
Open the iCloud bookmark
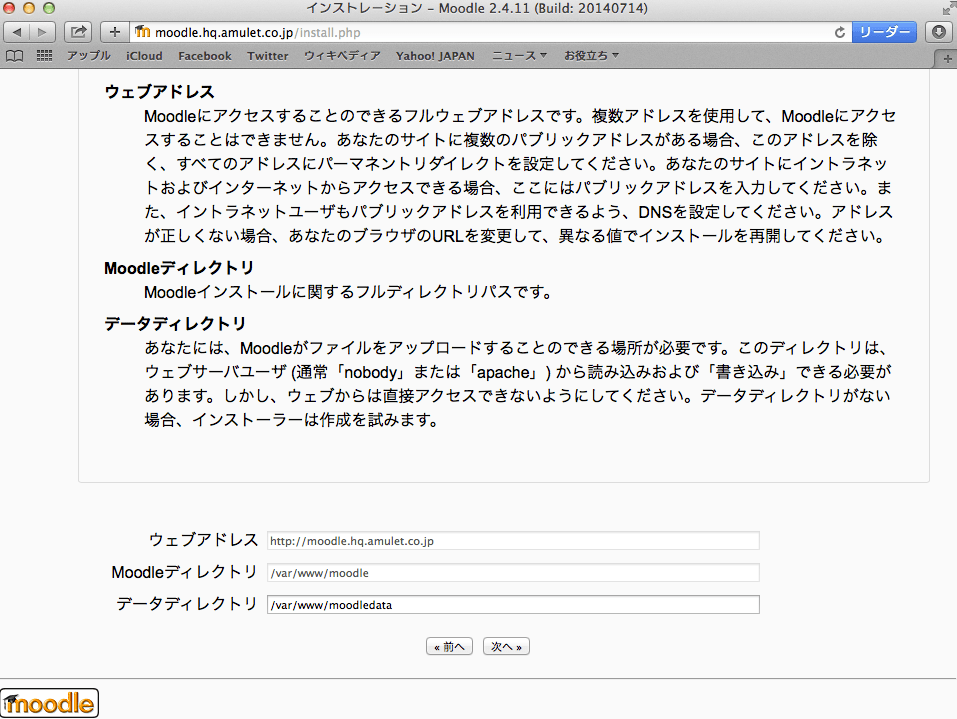coord(144,56)
